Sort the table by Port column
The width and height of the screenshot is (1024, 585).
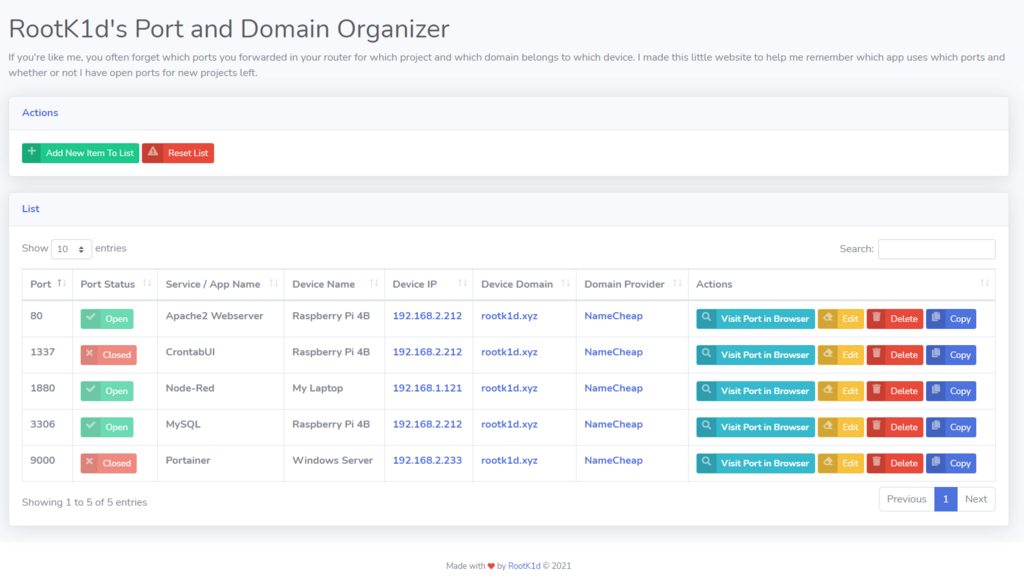coord(46,284)
